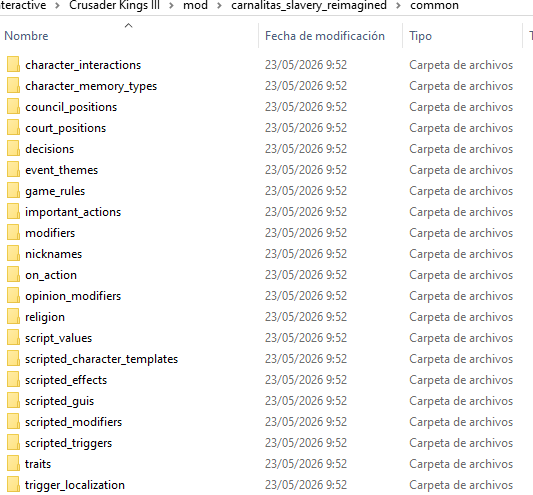Select the council_positions folder name

71,107
